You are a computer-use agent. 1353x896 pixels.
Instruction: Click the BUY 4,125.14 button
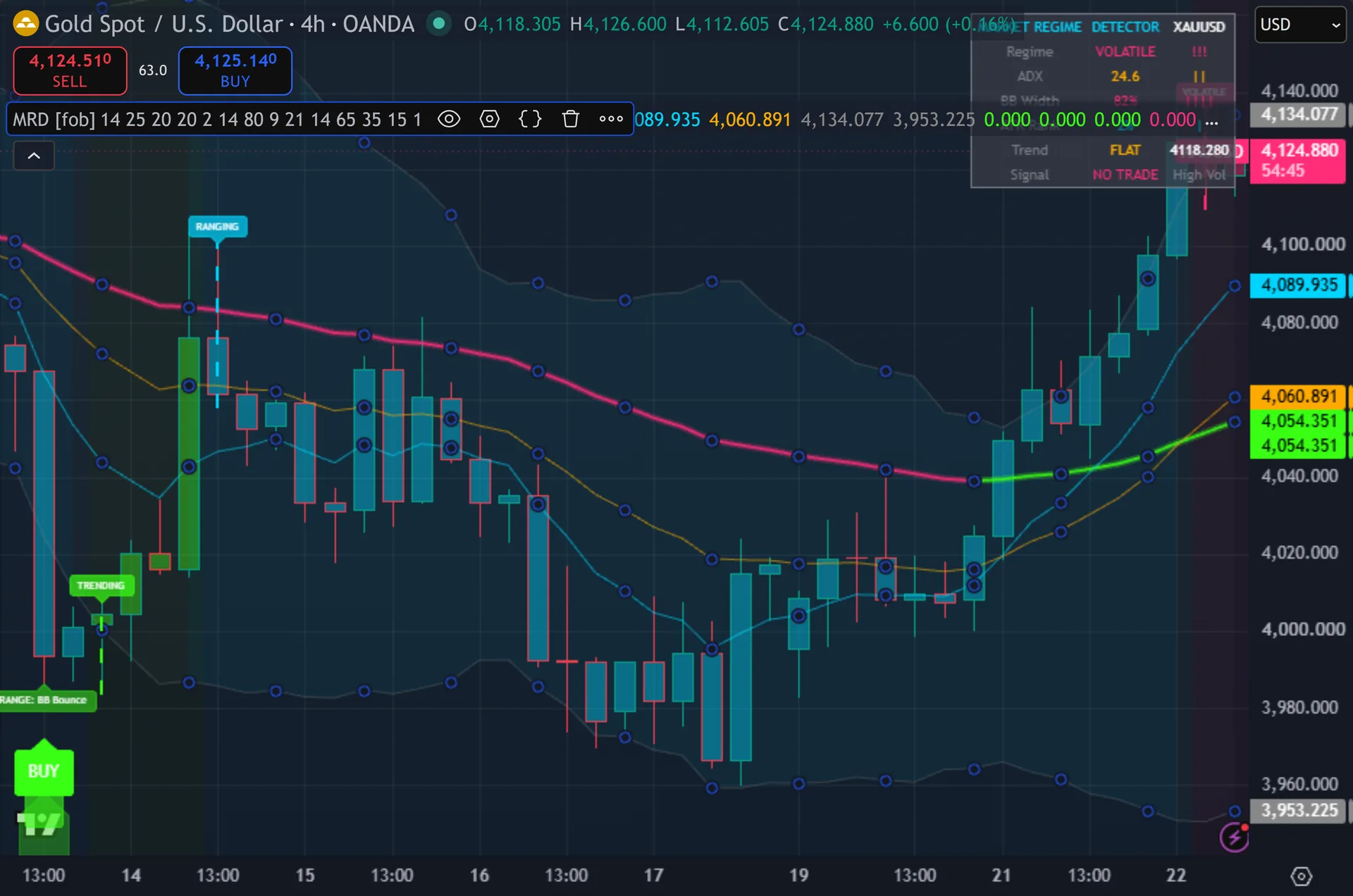pyautogui.click(x=235, y=70)
